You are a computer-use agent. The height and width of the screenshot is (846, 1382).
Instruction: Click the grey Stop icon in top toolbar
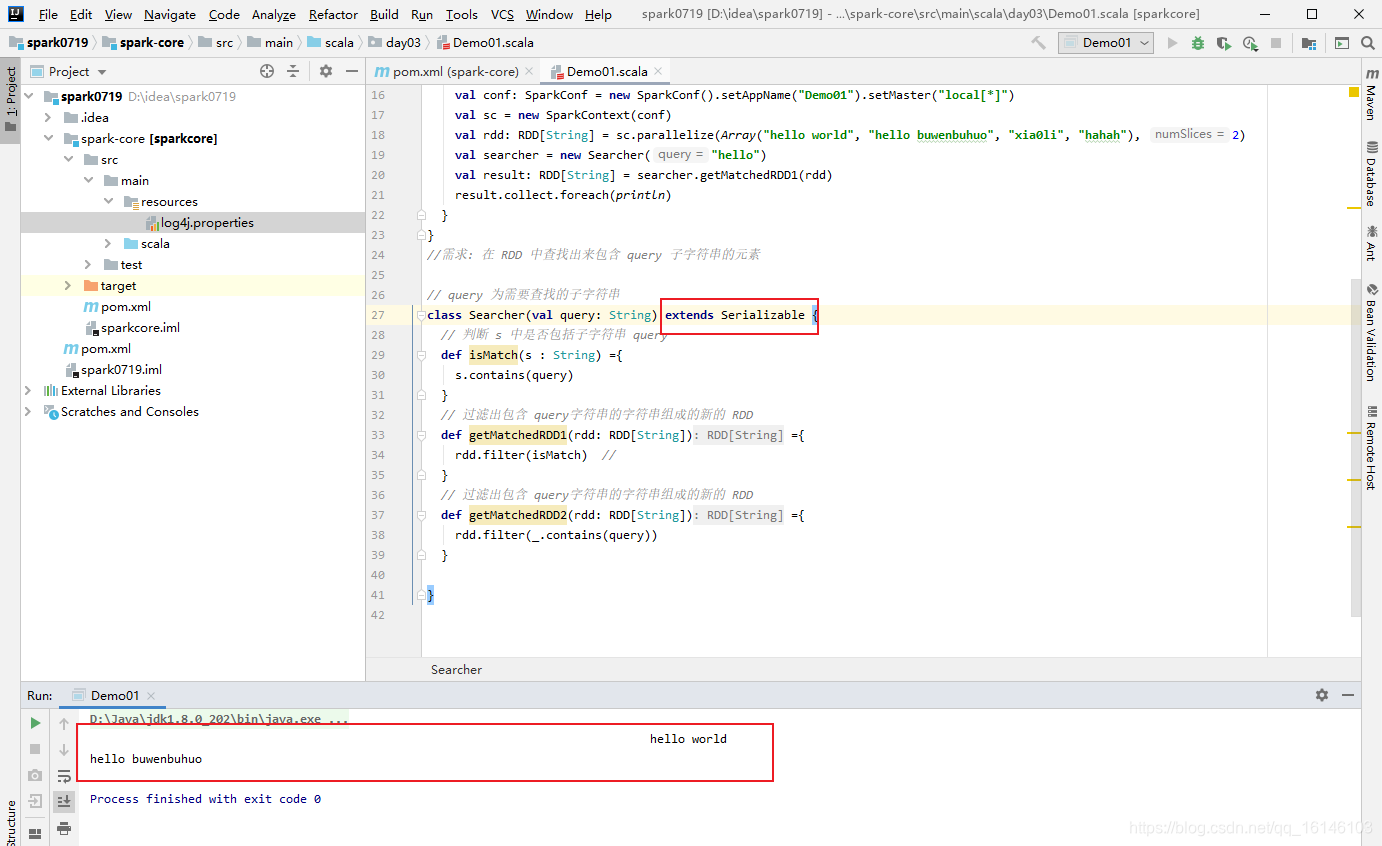point(1276,43)
